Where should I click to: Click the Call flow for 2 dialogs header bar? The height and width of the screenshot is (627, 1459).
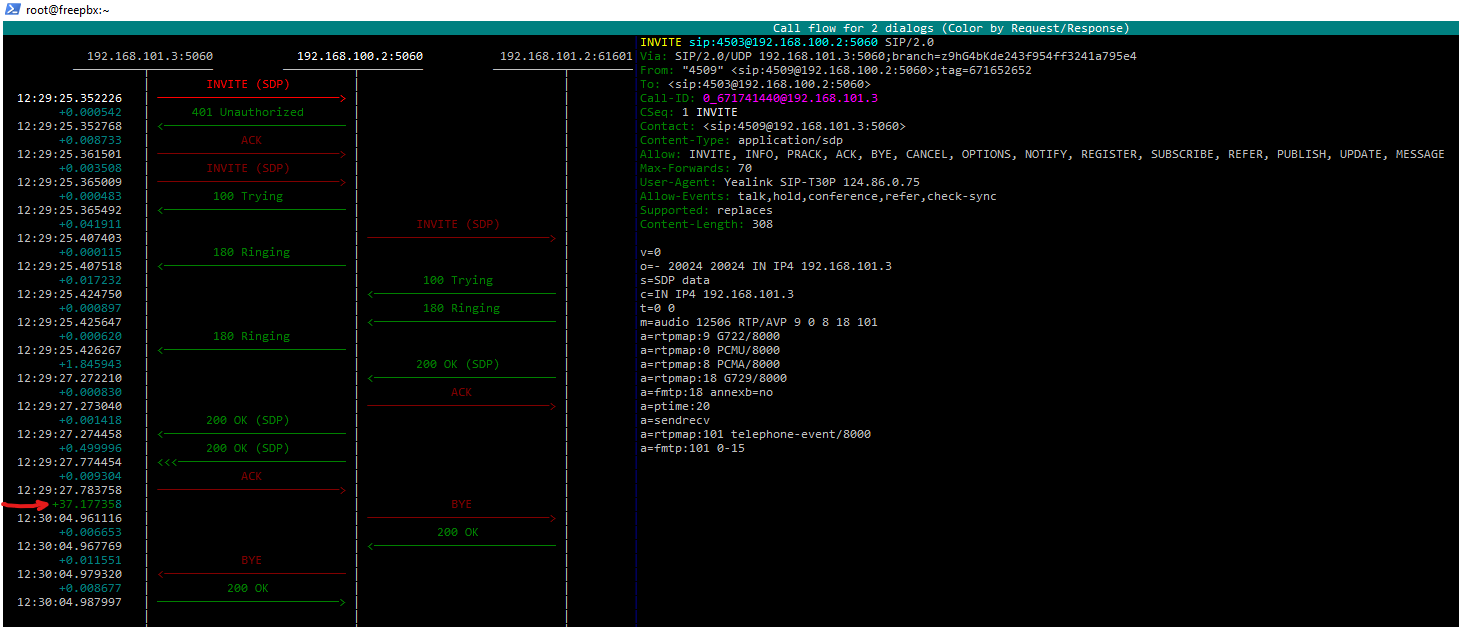coord(950,28)
